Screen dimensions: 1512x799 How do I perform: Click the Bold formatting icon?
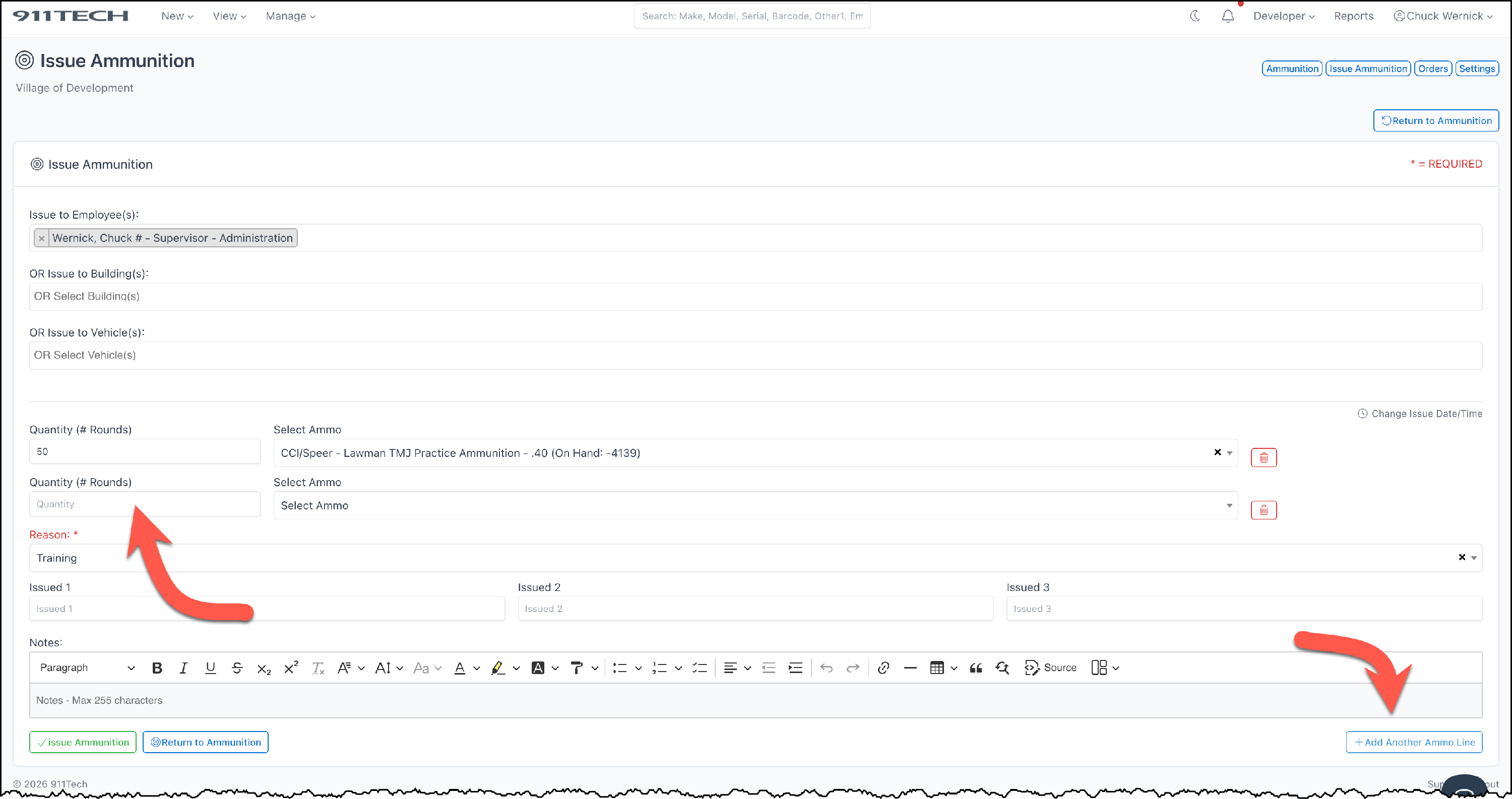157,668
